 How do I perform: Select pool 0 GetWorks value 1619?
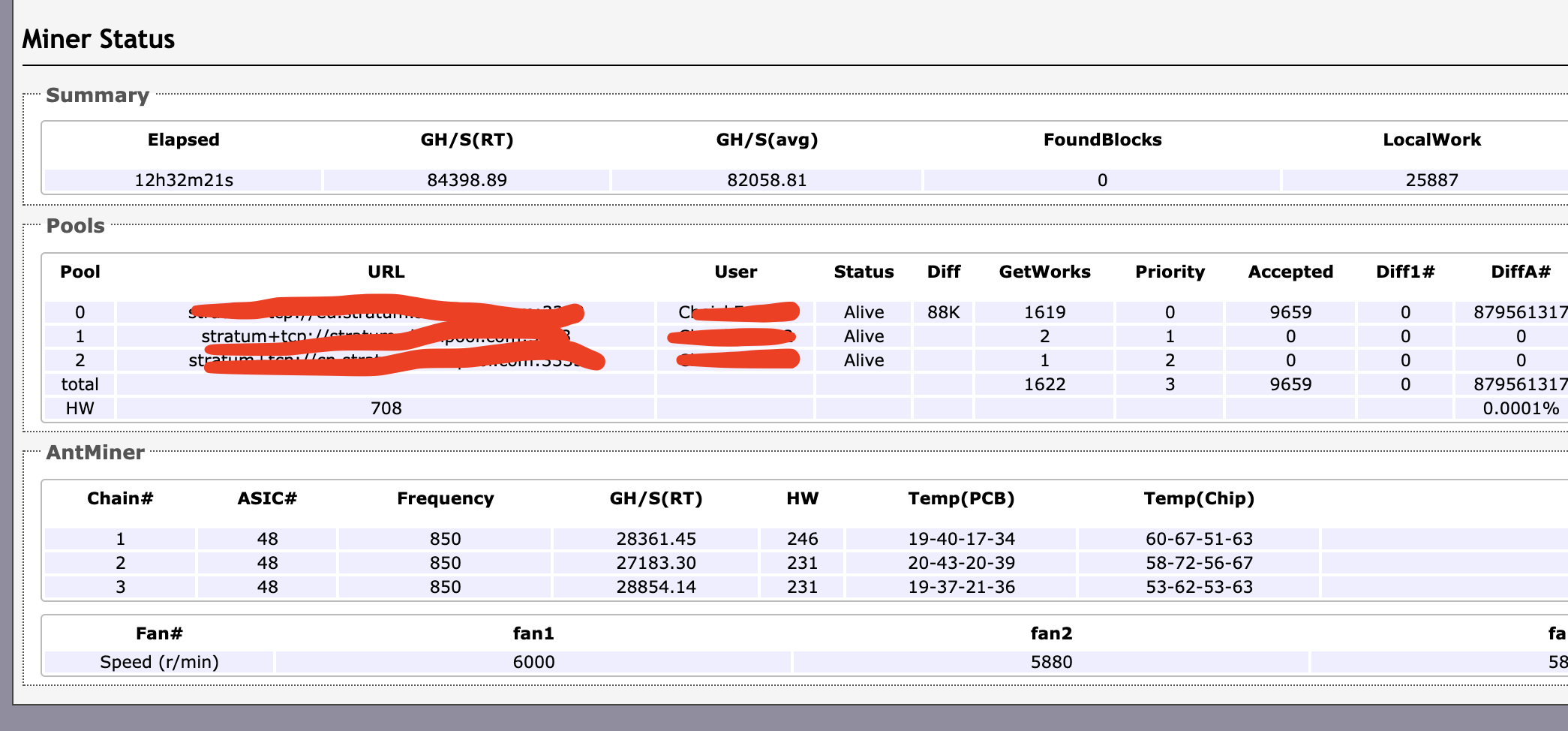[x=1044, y=312]
